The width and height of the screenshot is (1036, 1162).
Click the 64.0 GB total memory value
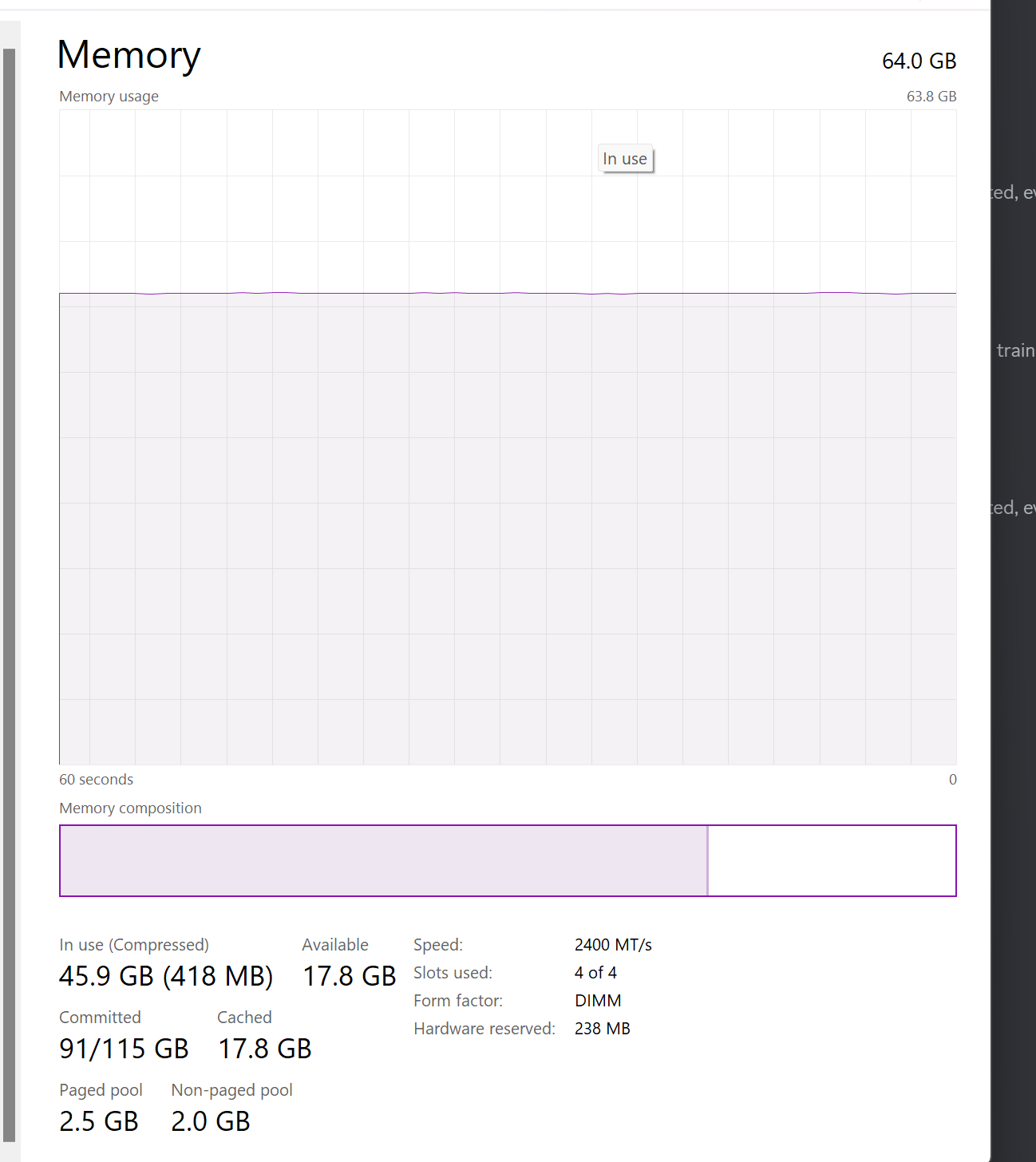919,61
